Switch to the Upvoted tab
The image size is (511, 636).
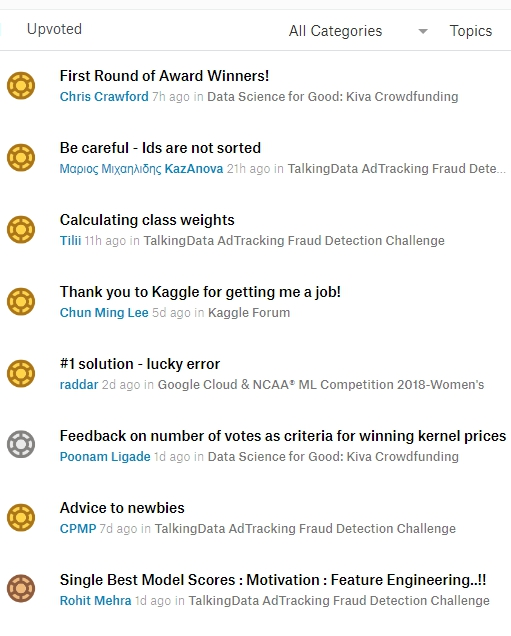pyautogui.click(x=54, y=29)
